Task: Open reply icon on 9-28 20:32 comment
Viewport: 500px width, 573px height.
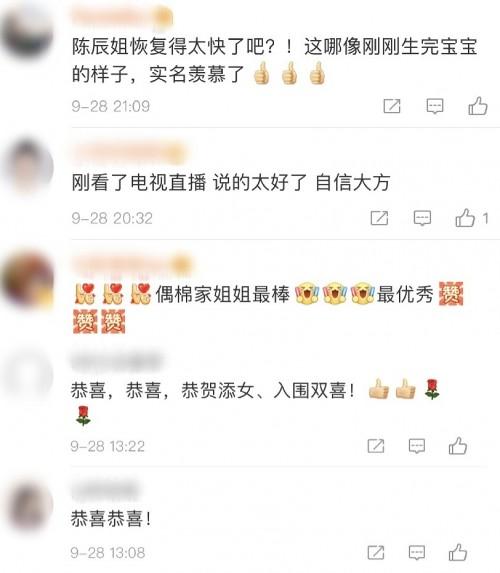Action: 422,219
